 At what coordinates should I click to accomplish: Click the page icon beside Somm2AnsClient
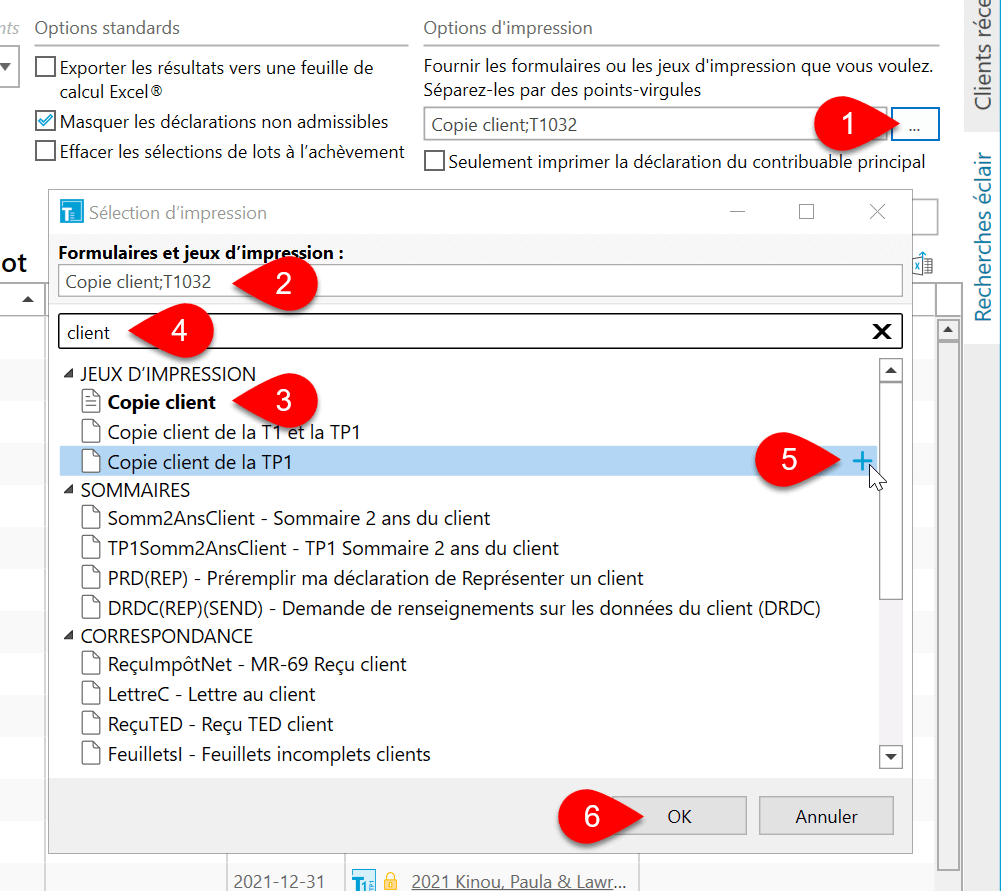point(91,518)
